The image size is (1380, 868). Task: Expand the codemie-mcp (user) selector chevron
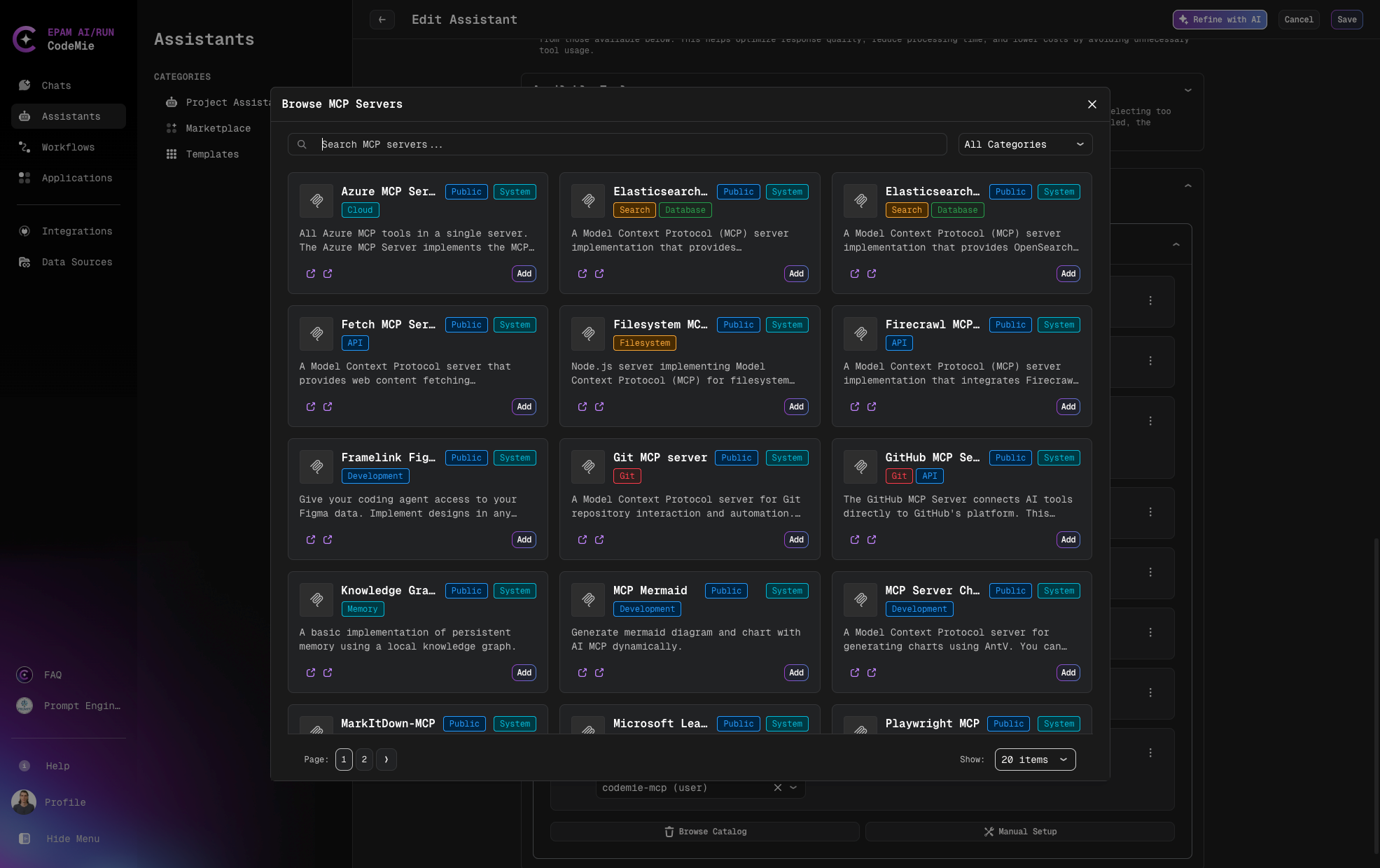pyautogui.click(x=793, y=787)
